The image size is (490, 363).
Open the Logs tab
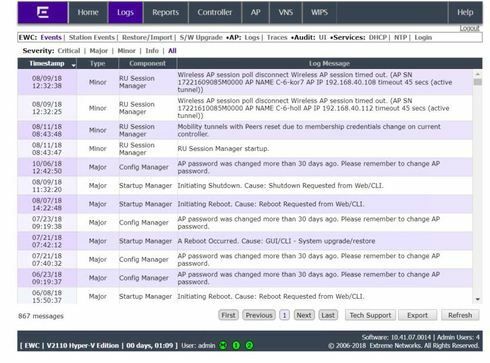coord(125,12)
